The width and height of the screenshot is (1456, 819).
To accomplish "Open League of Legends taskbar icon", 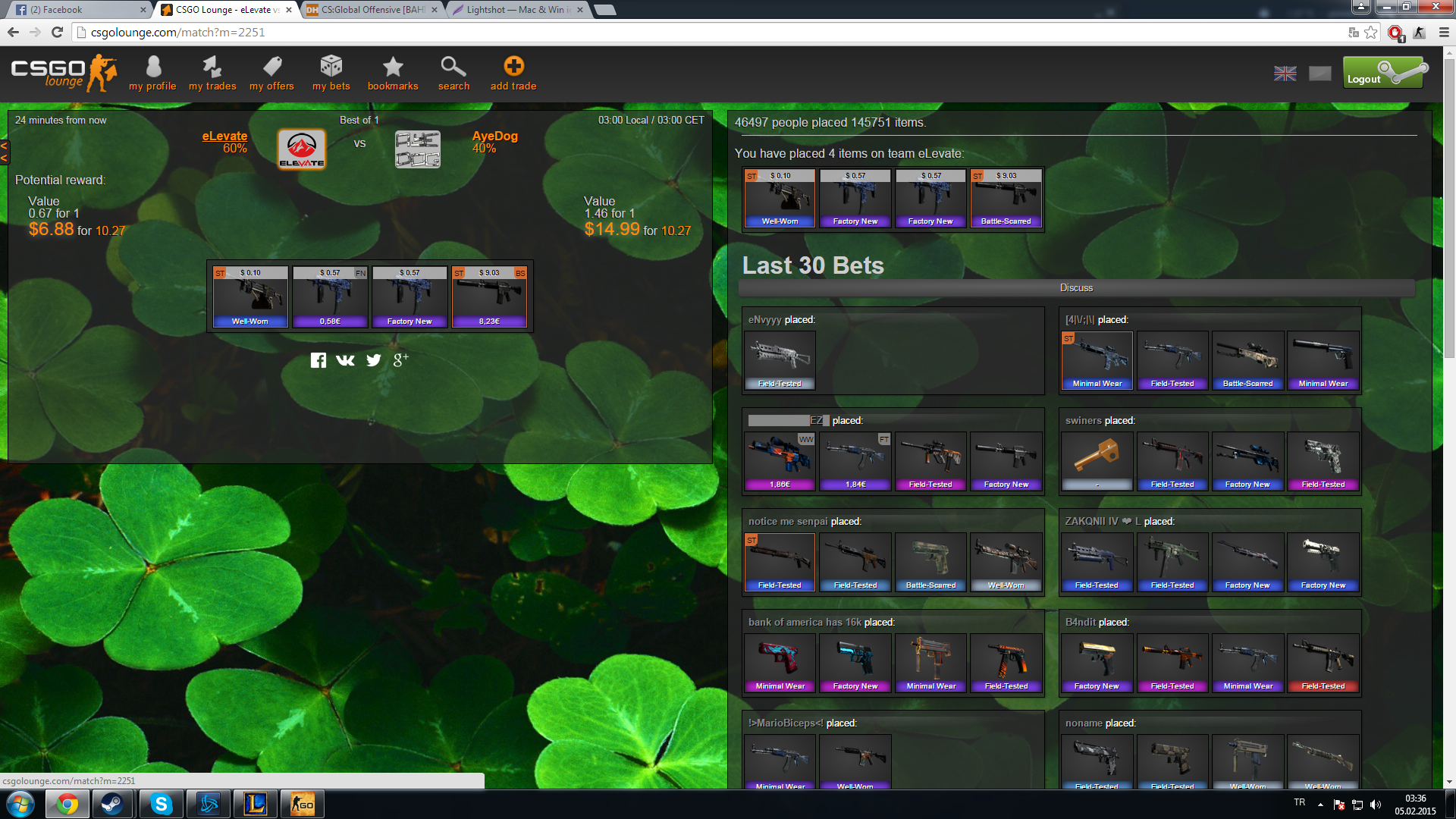I will 256,804.
